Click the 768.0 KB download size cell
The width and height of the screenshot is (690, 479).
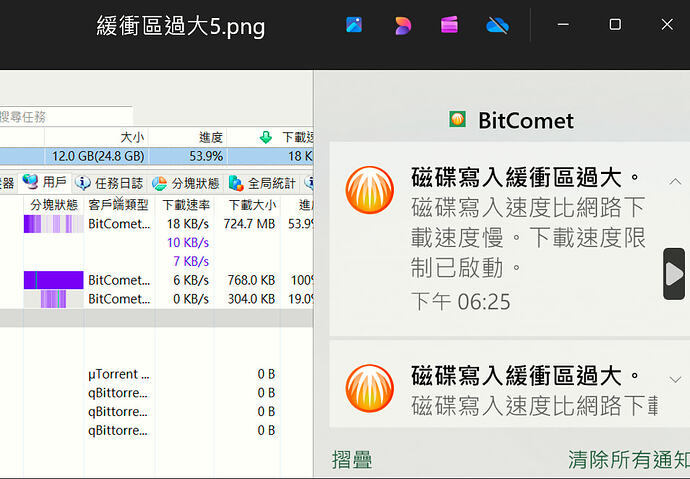click(251, 280)
